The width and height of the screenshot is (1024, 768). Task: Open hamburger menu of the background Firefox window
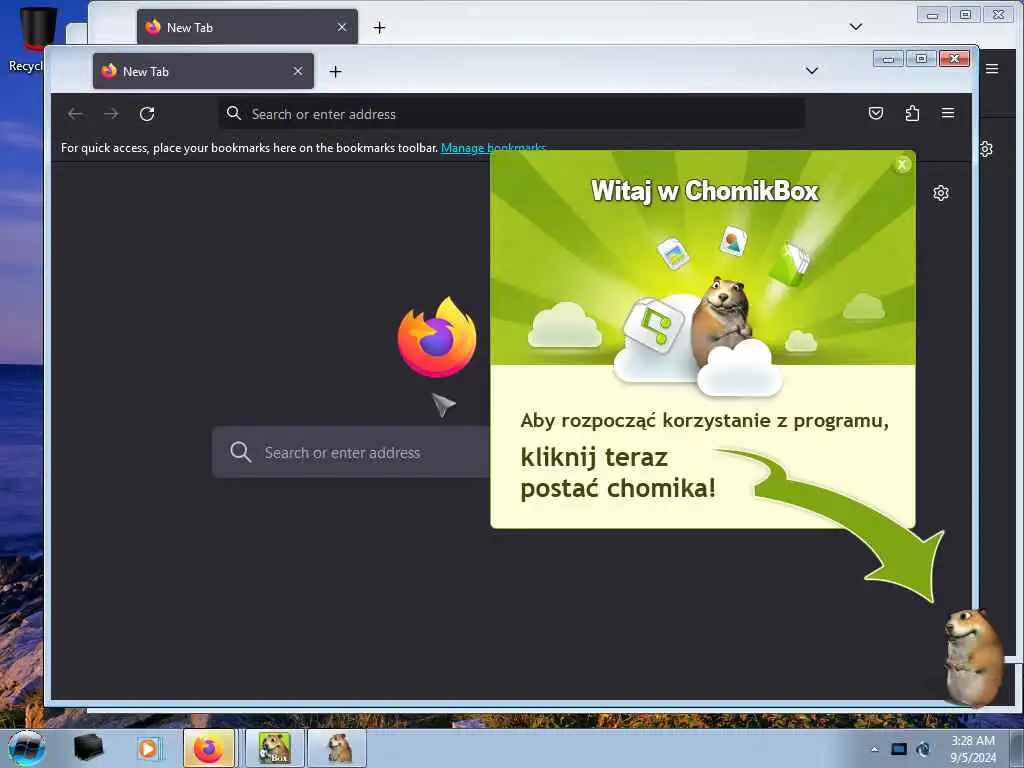point(992,69)
